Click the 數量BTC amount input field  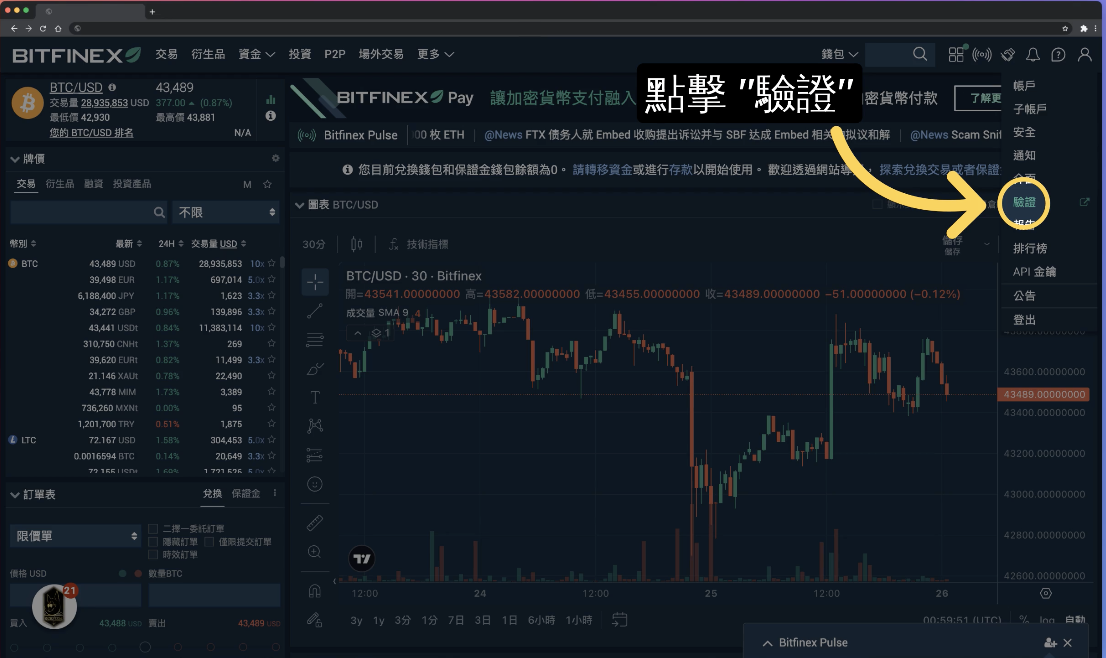[x=214, y=595]
